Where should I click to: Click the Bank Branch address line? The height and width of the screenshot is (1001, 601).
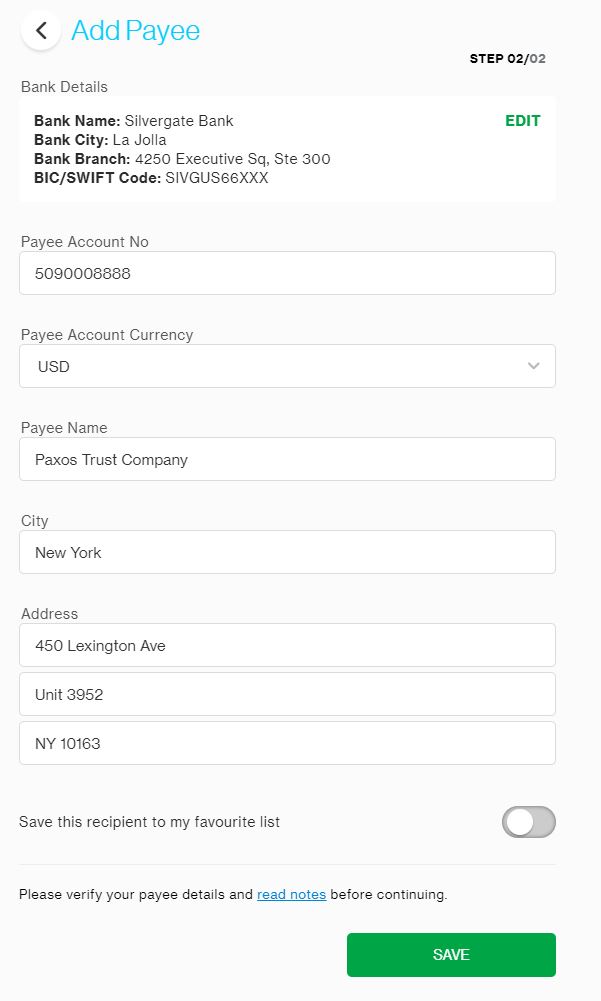[x=182, y=158]
